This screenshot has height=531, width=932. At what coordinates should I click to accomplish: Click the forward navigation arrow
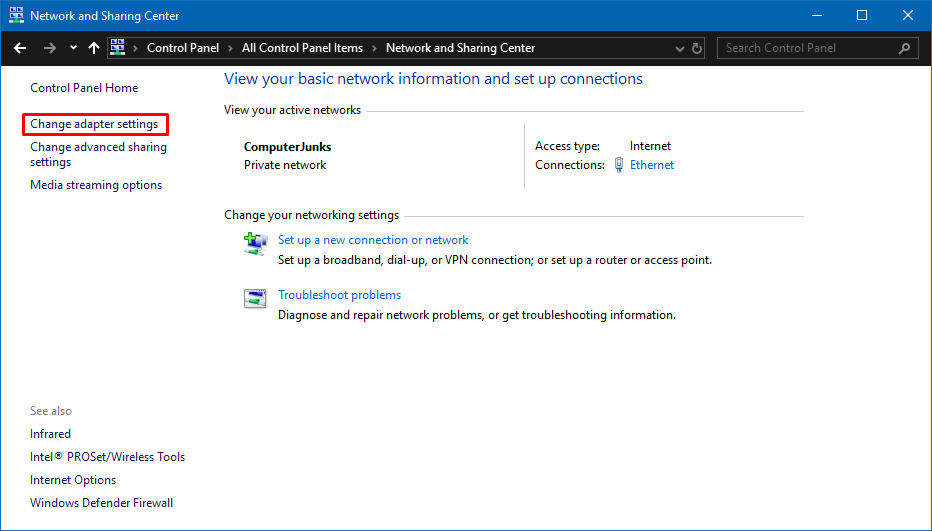click(49, 48)
